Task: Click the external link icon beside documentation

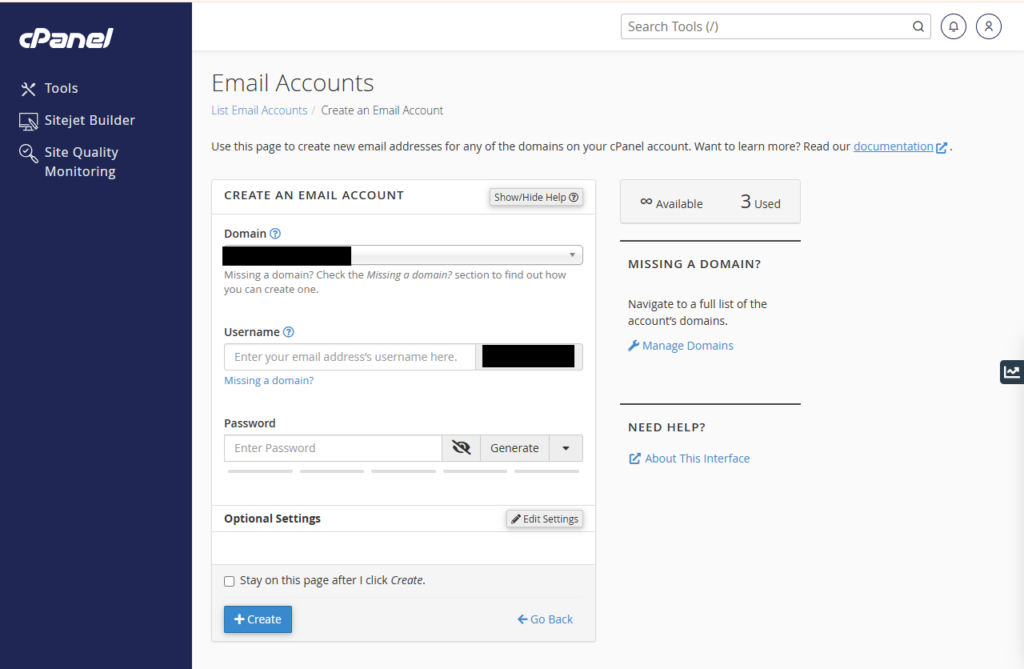Action: (x=941, y=148)
